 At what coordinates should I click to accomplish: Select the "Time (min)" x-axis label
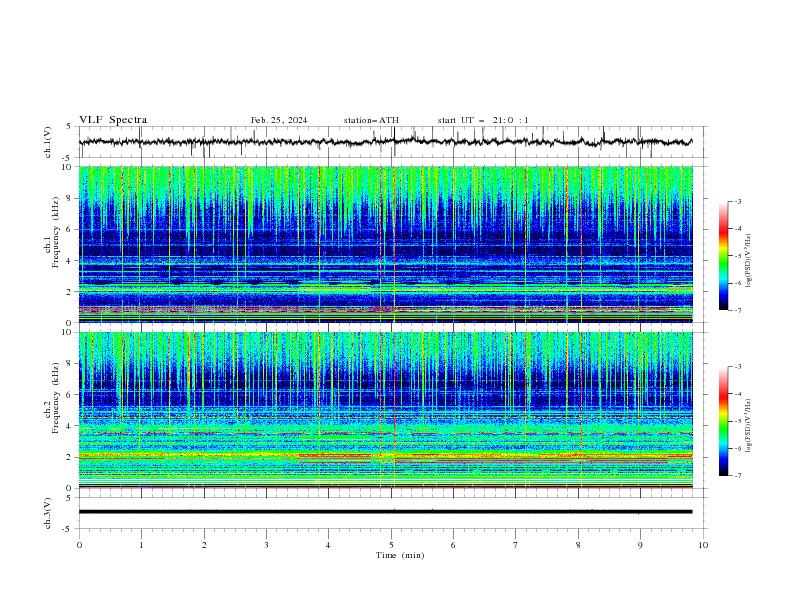tap(400, 555)
